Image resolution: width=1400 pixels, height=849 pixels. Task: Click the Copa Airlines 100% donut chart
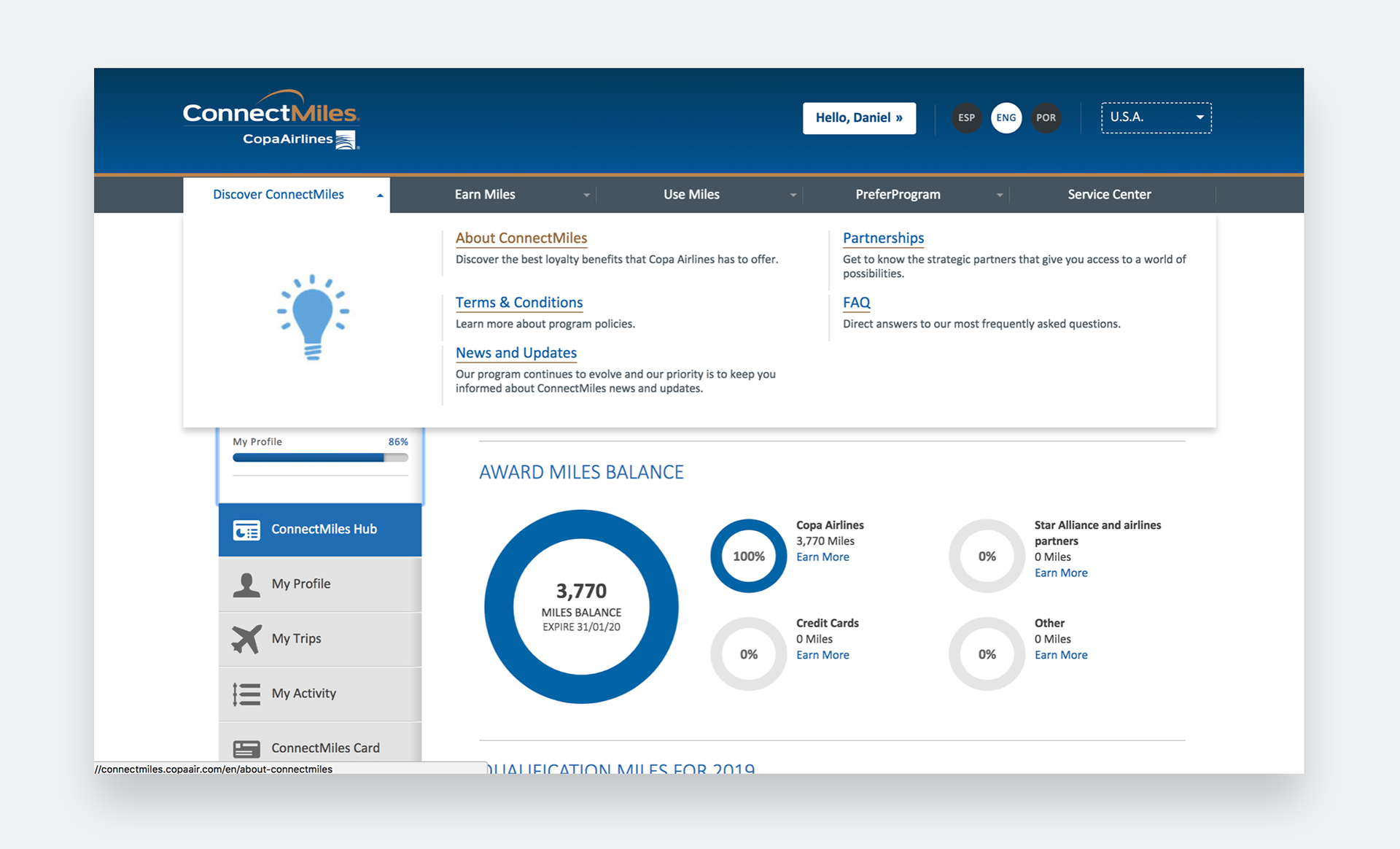pos(748,556)
